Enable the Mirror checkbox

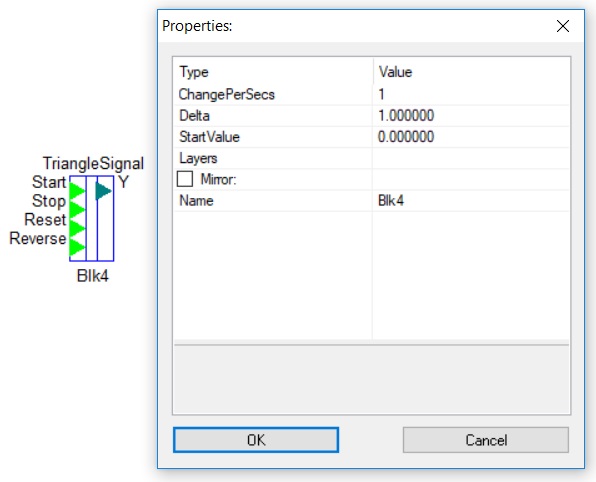(185, 179)
